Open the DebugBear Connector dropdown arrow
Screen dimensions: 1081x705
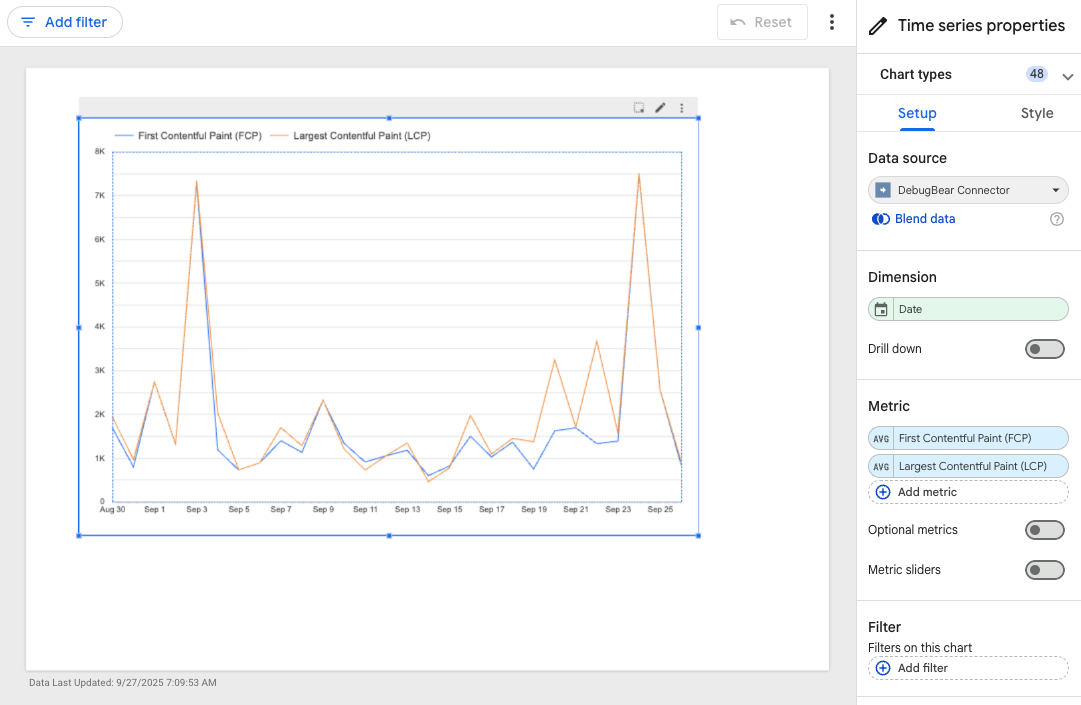(1055, 190)
